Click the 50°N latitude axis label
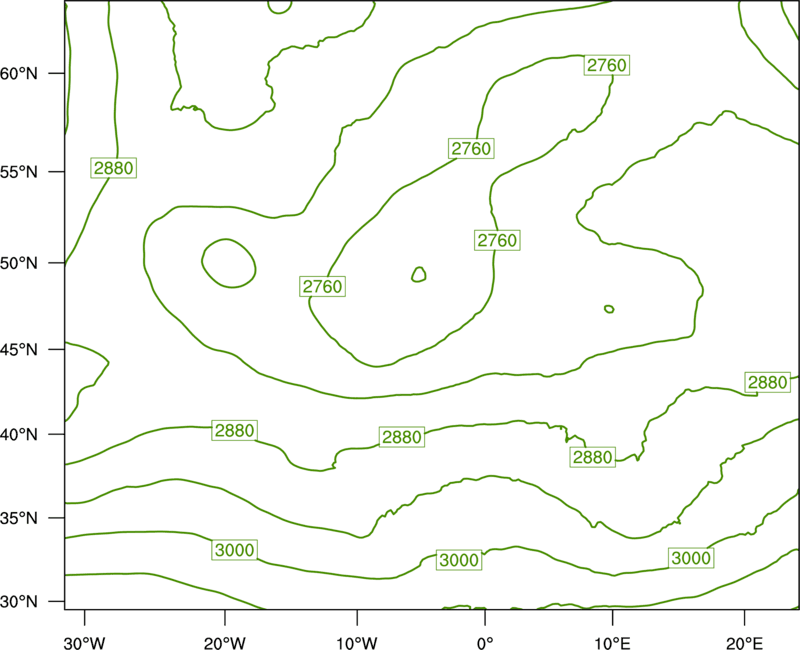Image resolution: width=800 pixels, height=650 pixels. (x=19, y=263)
